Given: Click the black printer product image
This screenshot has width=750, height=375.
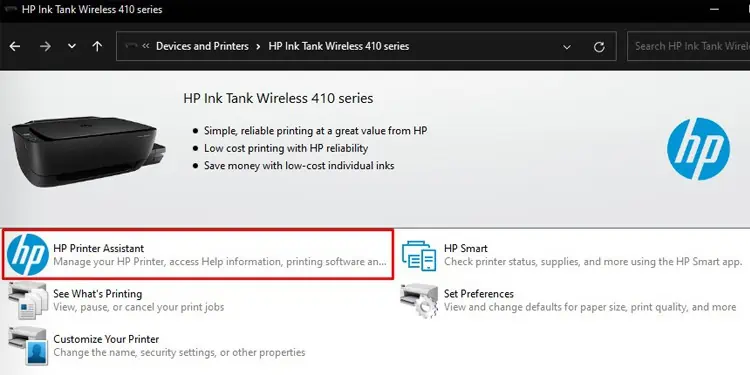Looking at the screenshot, I should coord(89,151).
